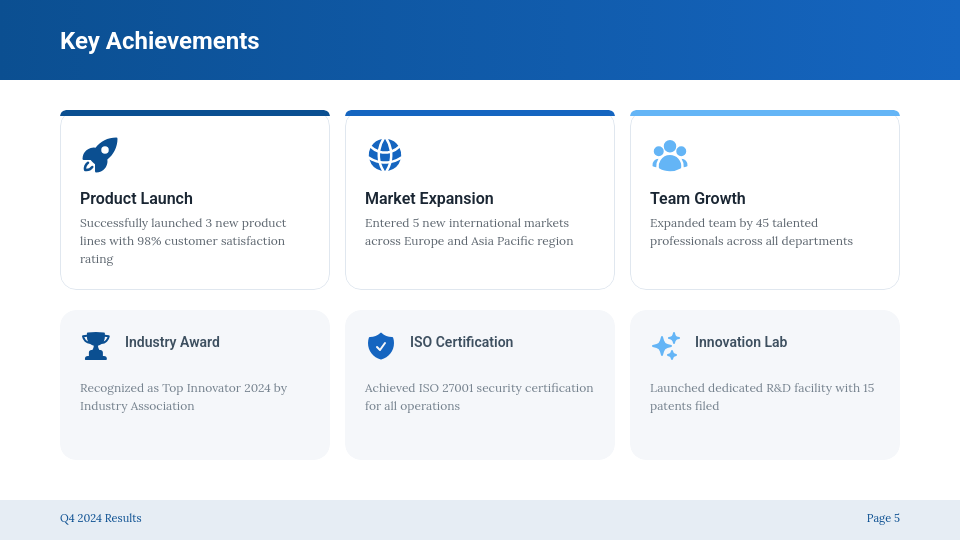Click the Industry Award heading
This screenshot has width=960, height=540.
click(x=172, y=342)
